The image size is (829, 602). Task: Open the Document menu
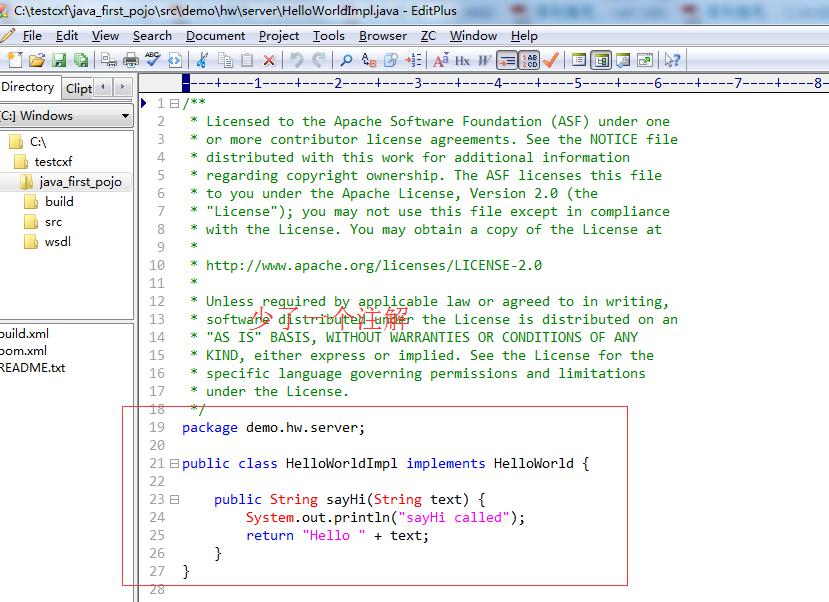tap(215, 36)
